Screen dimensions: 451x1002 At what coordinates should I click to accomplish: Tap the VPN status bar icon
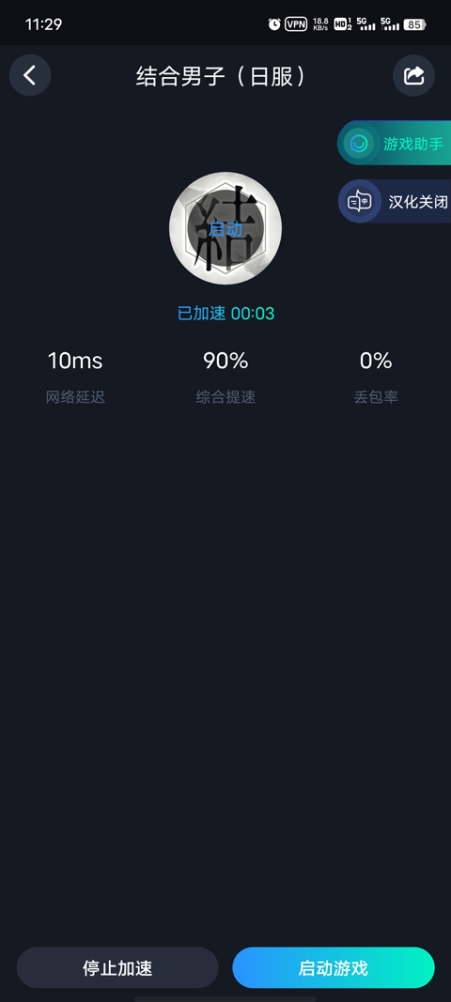(296, 24)
